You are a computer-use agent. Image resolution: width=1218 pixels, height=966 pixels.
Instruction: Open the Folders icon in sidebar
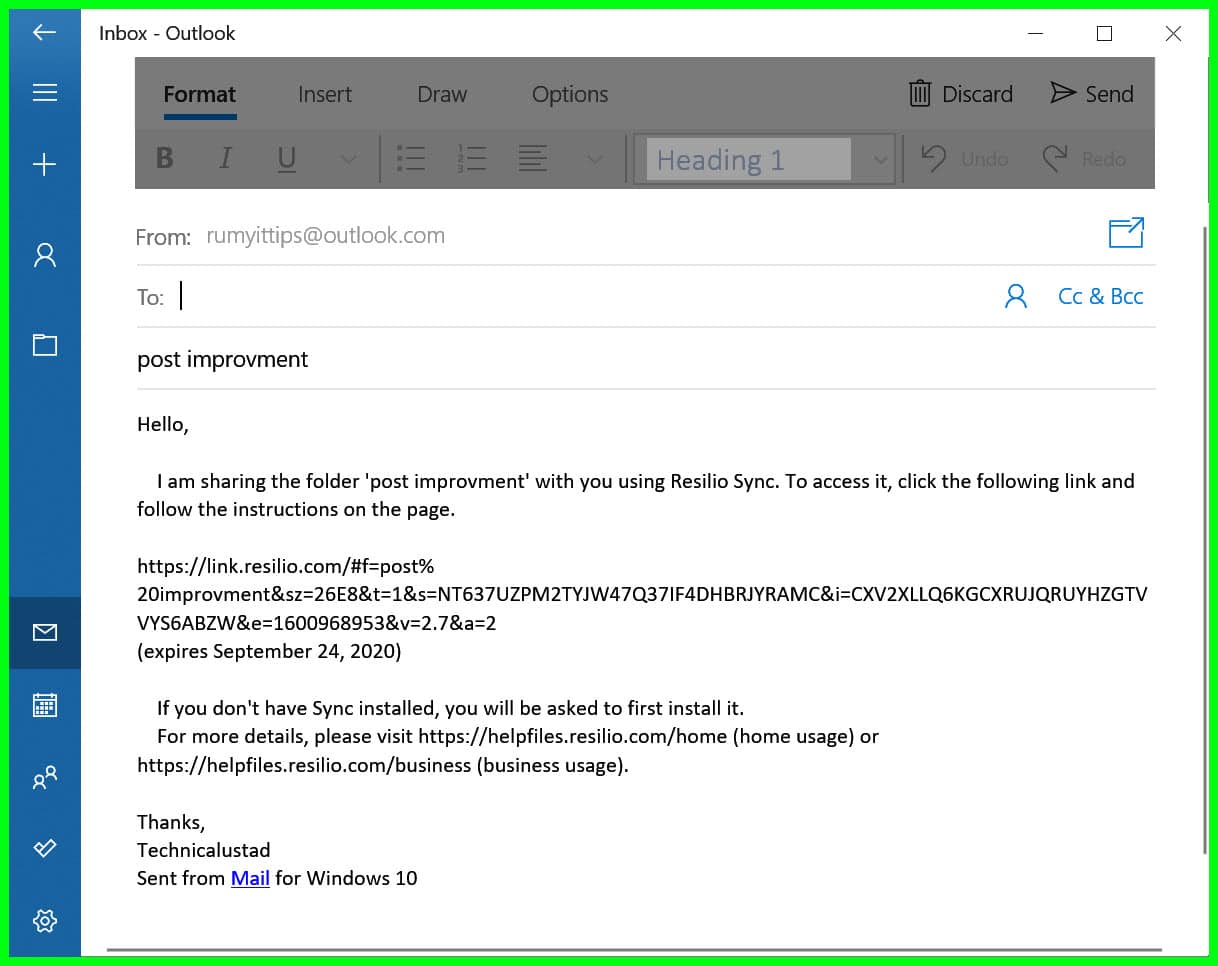point(44,345)
